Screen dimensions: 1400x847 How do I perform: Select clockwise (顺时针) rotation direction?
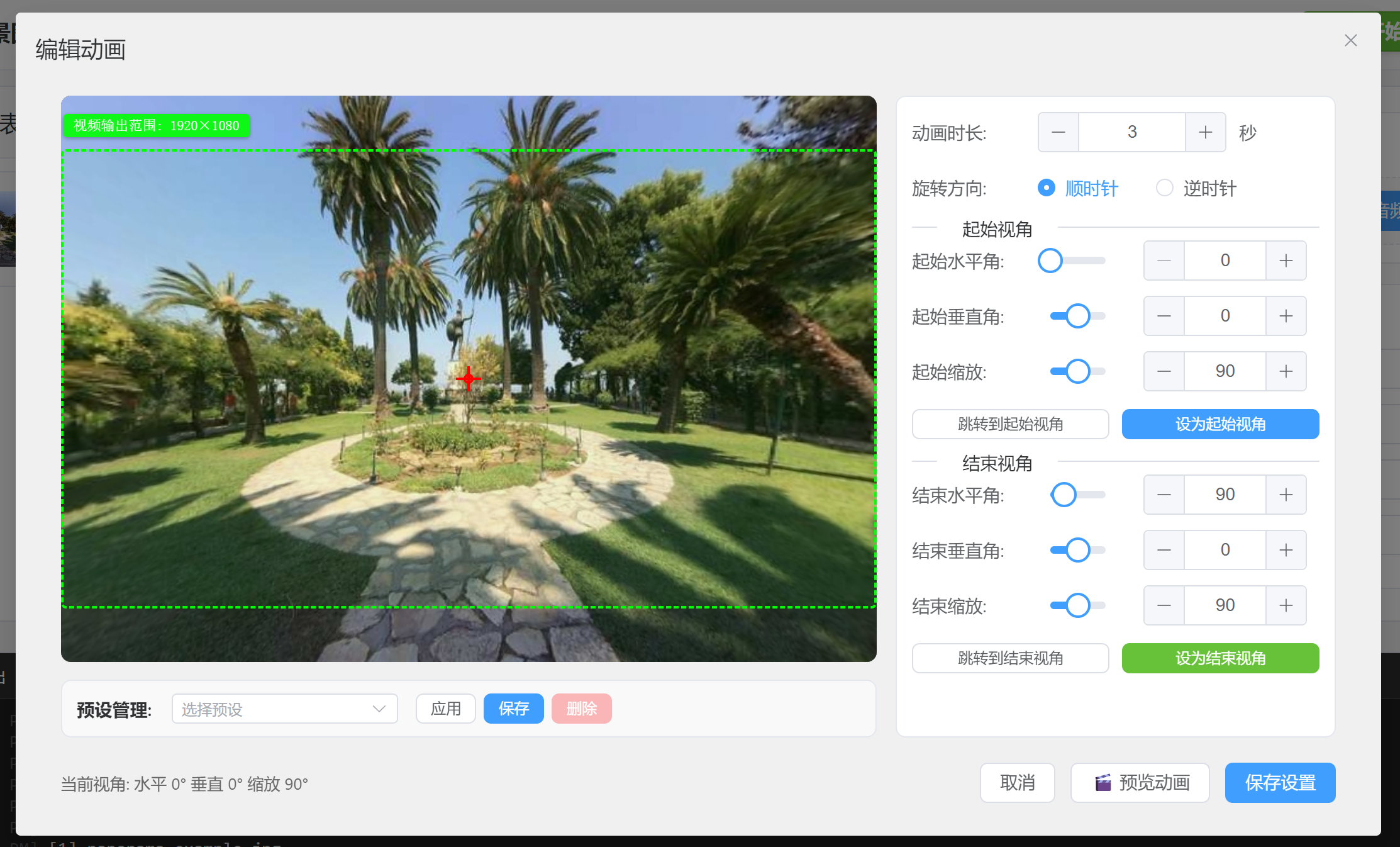point(1047,188)
